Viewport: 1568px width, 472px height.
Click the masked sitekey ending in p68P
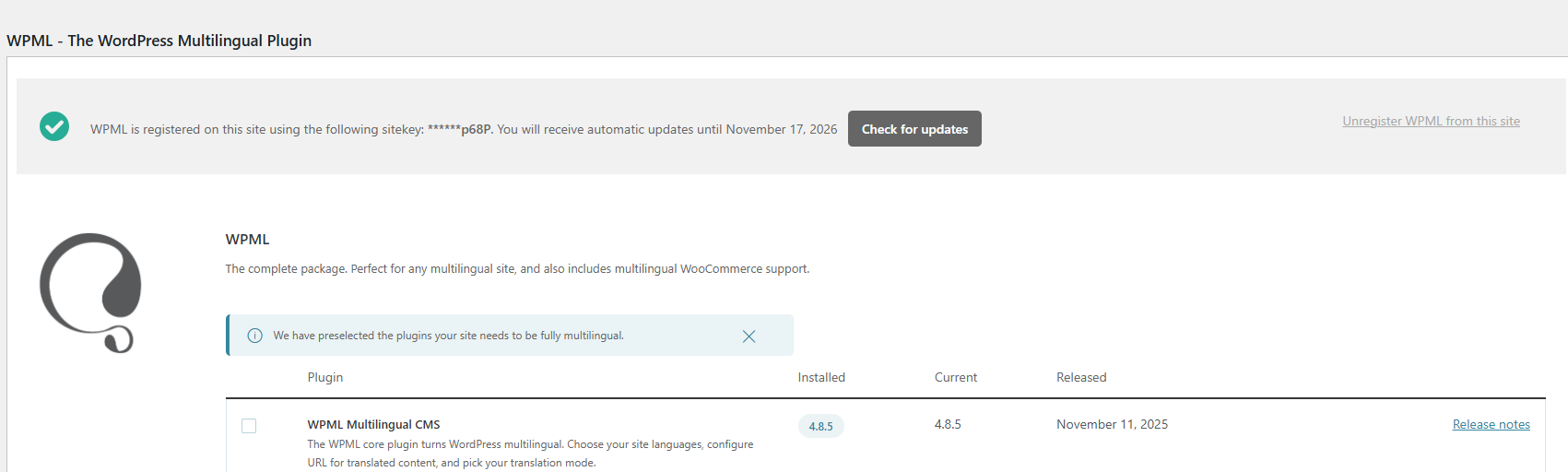[459, 129]
